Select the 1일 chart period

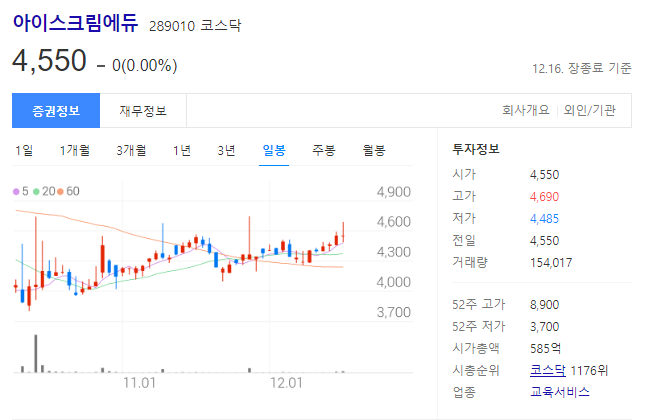(24, 150)
